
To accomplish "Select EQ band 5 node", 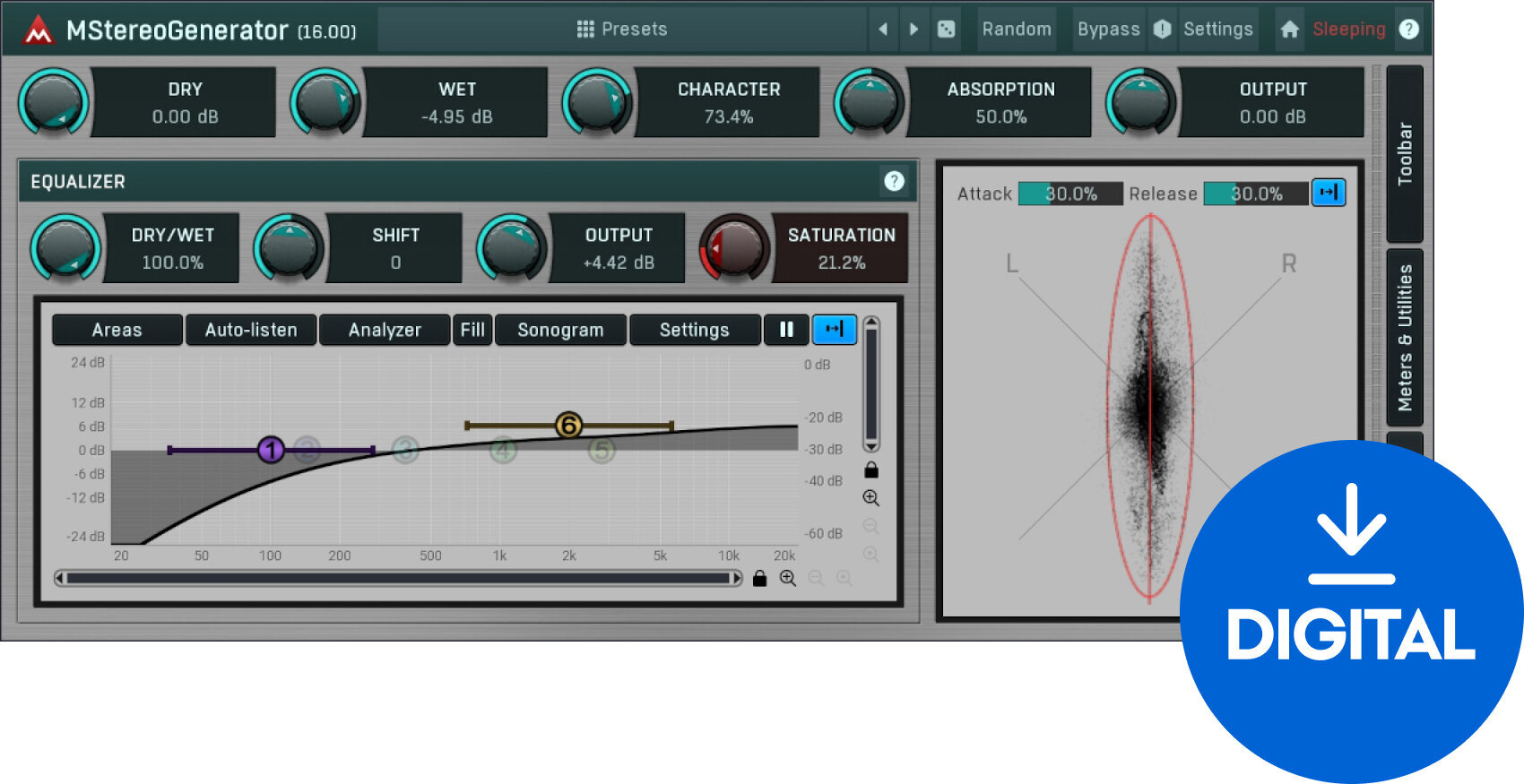I will (602, 450).
